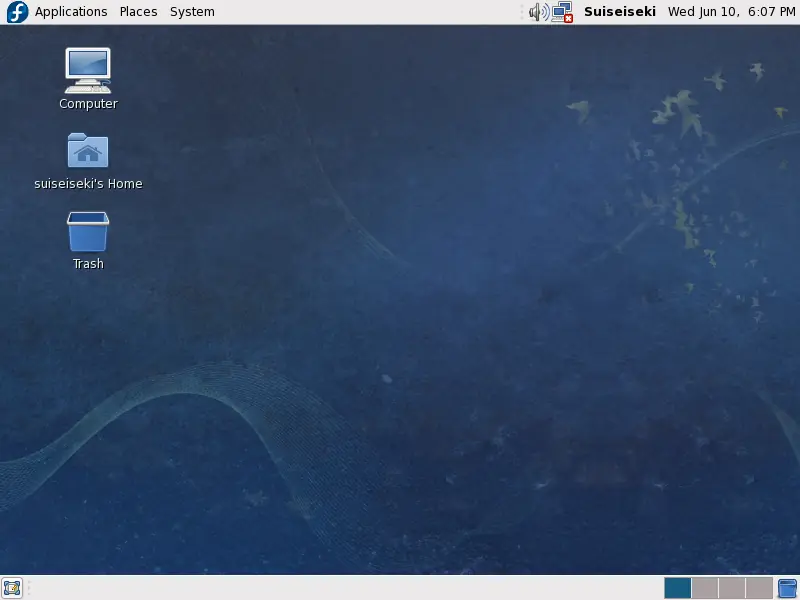This screenshot has height=600, width=800.
Task: Open the Places menu
Action: pyautogui.click(x=138, y=12)
